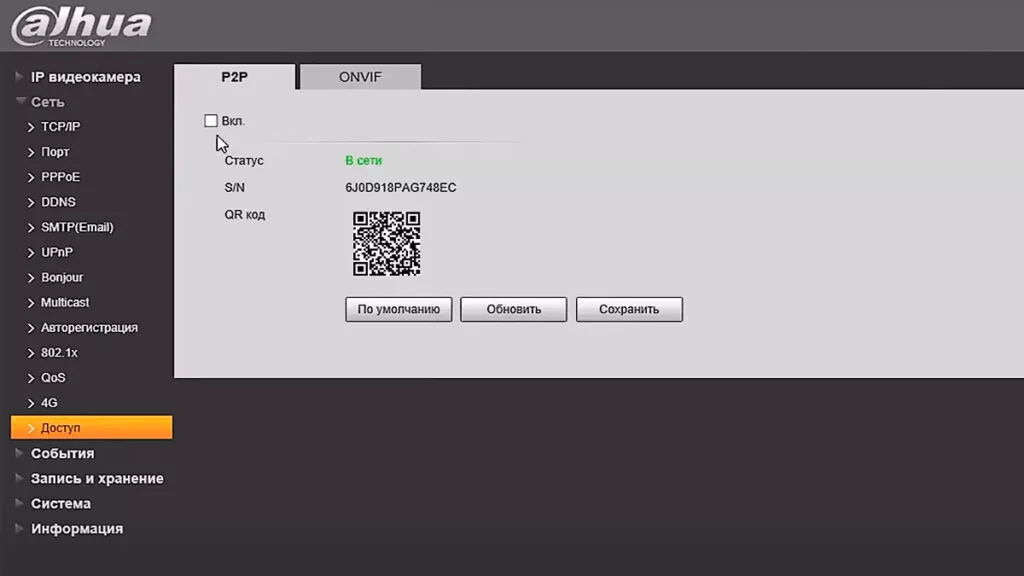Click the Dahua Technology logo
1024x576 pixels.
coord(81,26)
